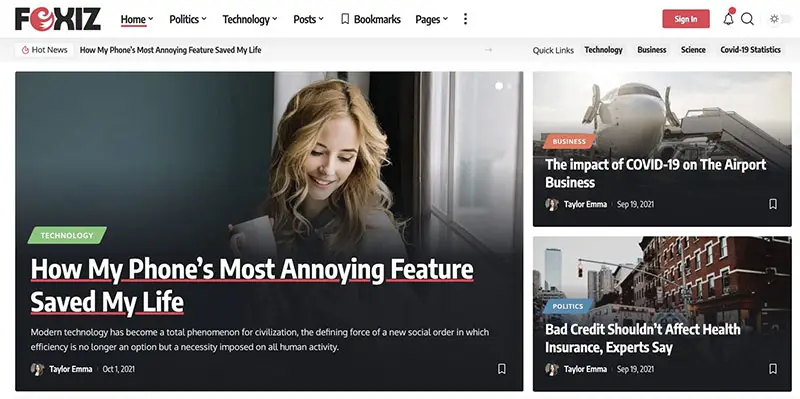800x399 pixels.
Task: Click the Sign In button
Action: pos(686,19)
